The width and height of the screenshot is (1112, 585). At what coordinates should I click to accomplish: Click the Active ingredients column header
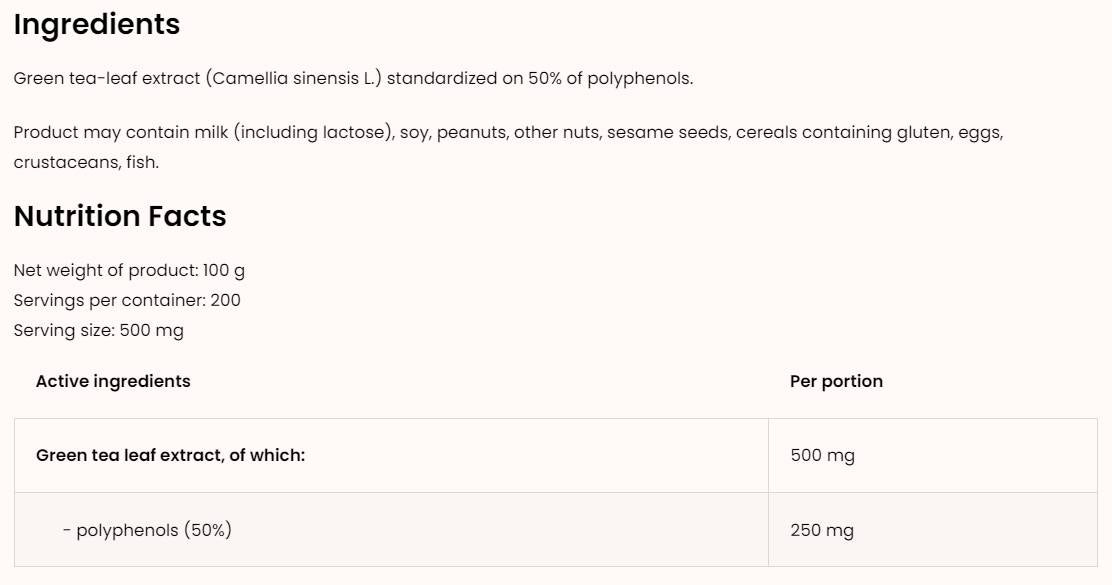[x=113, y=381]
